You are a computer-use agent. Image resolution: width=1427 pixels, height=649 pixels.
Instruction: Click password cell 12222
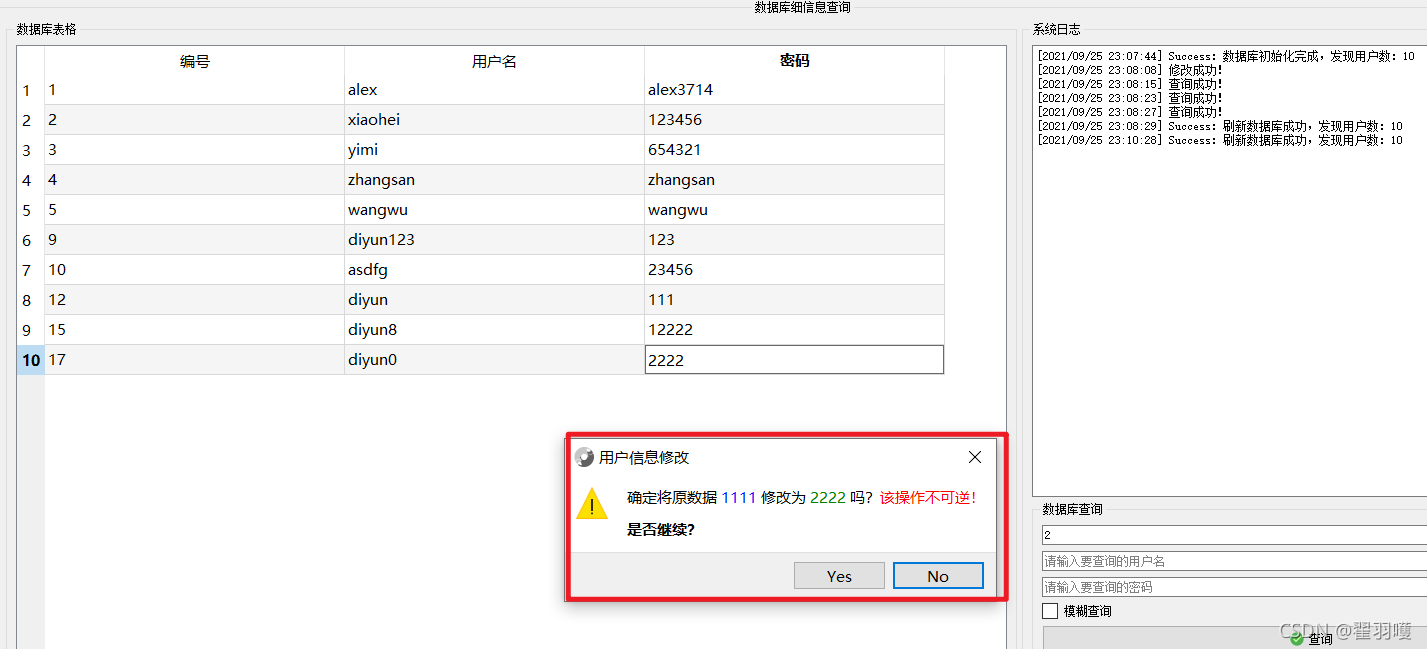point(794,330)
